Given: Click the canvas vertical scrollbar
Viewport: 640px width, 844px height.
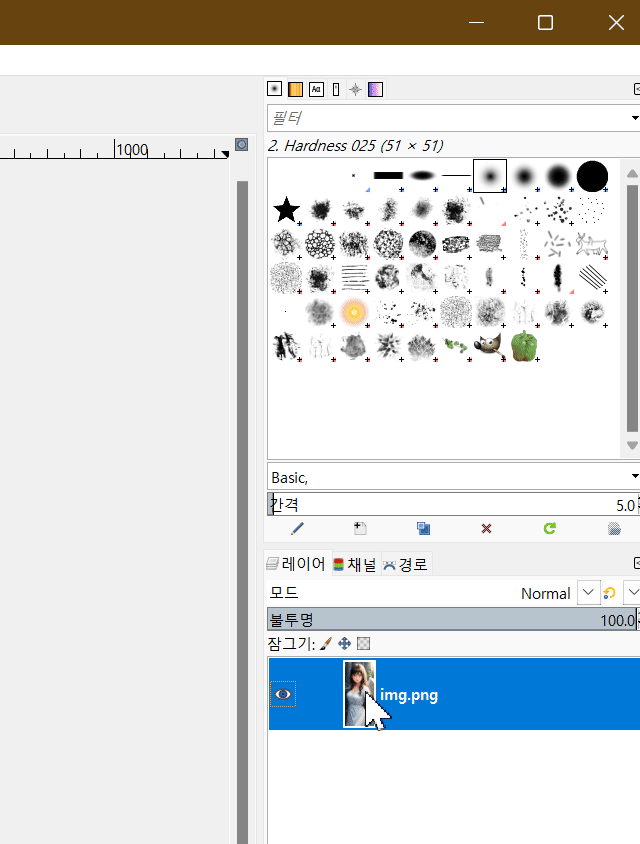Looking at the screenshot, I should [x=242, y=511].
